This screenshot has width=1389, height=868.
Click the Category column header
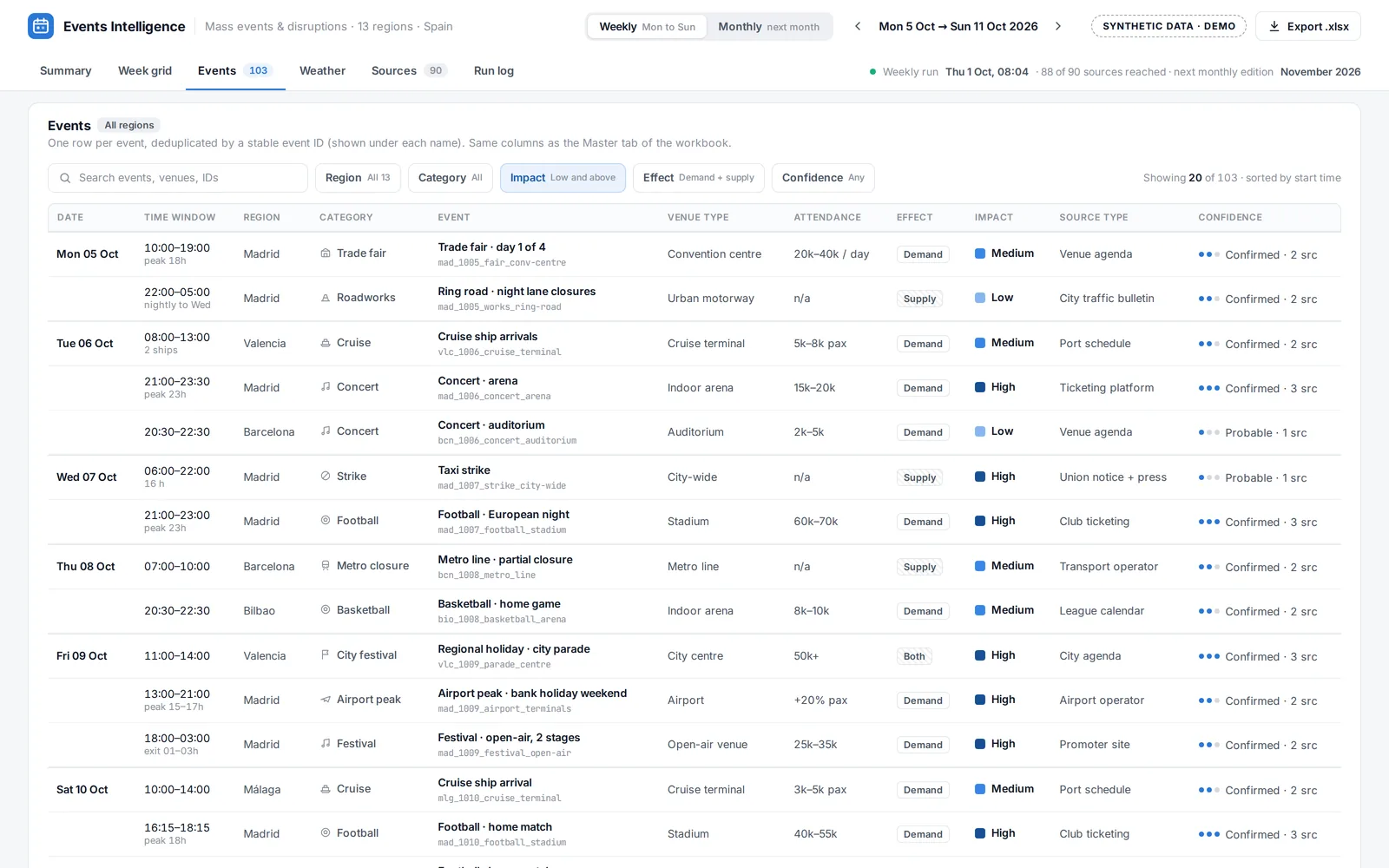pyautogui.click(x=346, y=217)
